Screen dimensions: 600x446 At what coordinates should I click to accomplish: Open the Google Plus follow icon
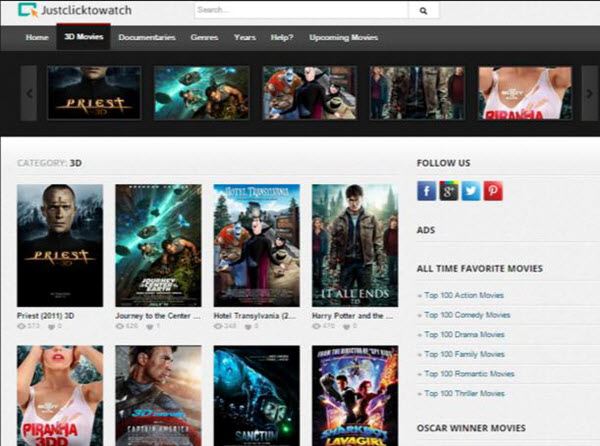point(449,190)
